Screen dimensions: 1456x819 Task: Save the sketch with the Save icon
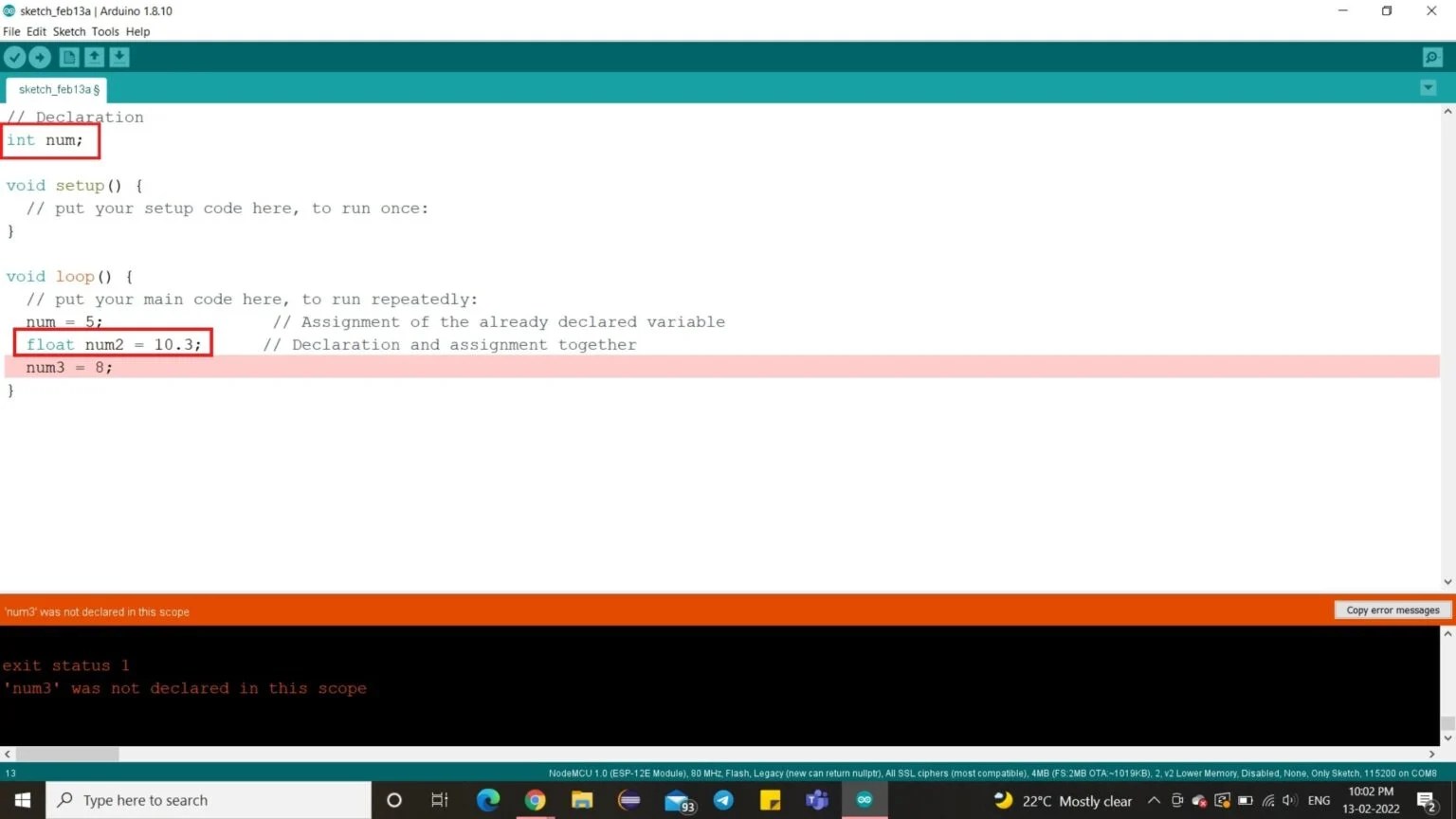[118, 57]
